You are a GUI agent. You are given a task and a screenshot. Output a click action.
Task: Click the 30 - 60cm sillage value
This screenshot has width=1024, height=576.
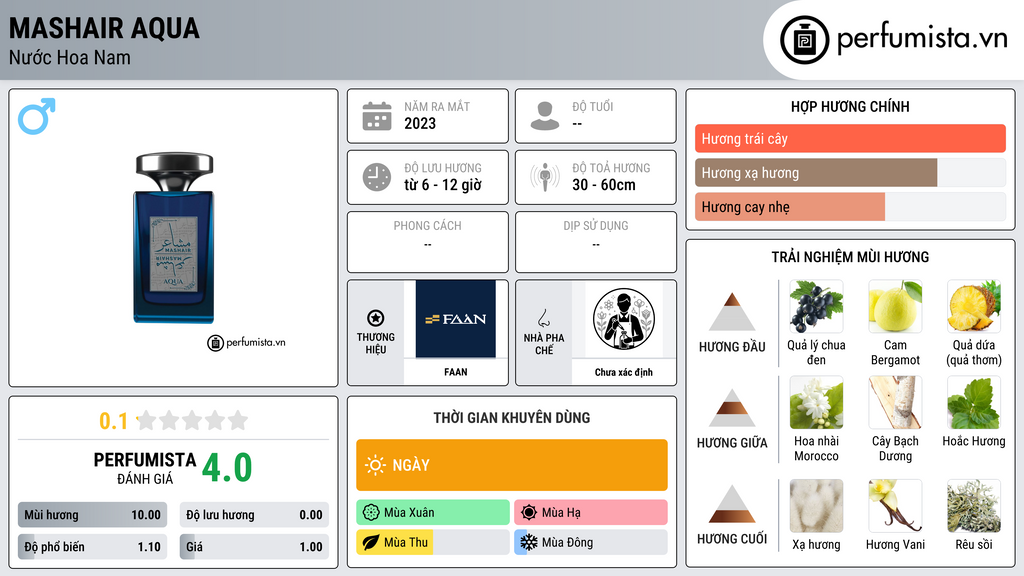pyautogui.click(x=604, y=185)
